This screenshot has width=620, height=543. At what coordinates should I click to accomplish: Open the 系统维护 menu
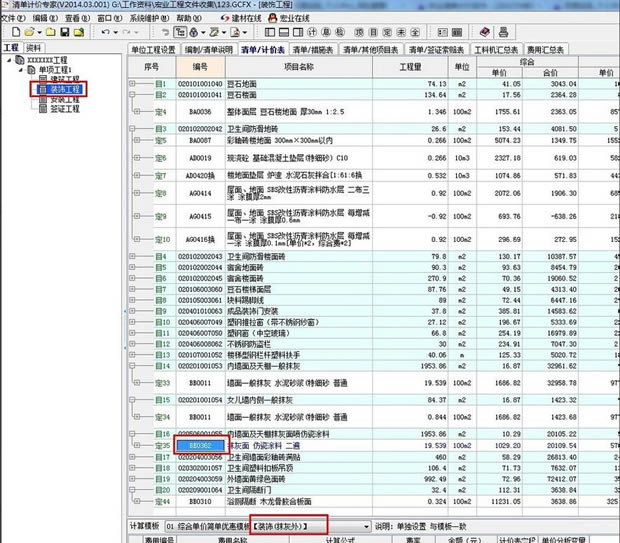point(149,18)
